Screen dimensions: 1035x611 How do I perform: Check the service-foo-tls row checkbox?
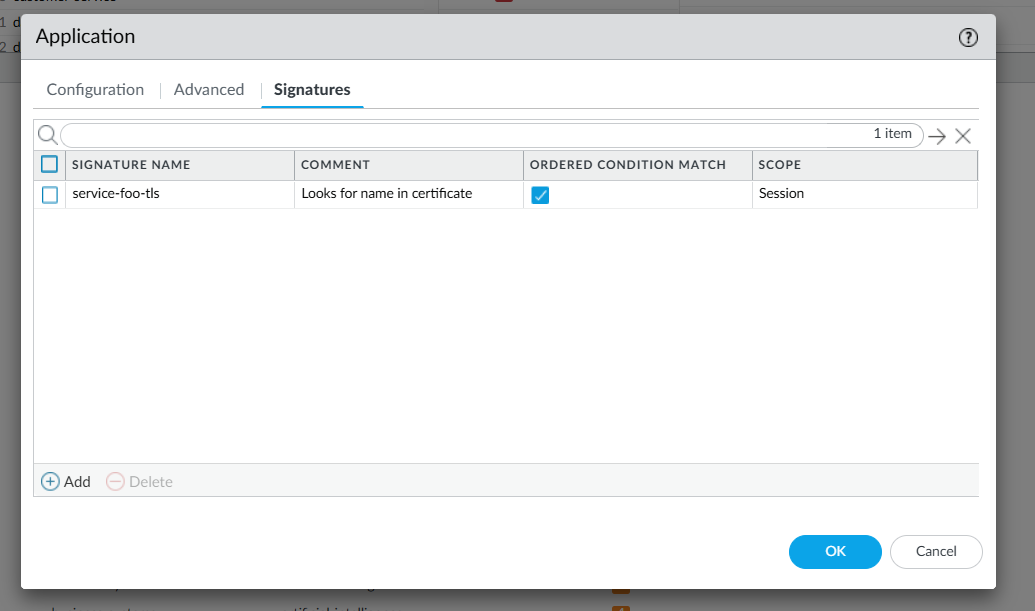(50, 195)
